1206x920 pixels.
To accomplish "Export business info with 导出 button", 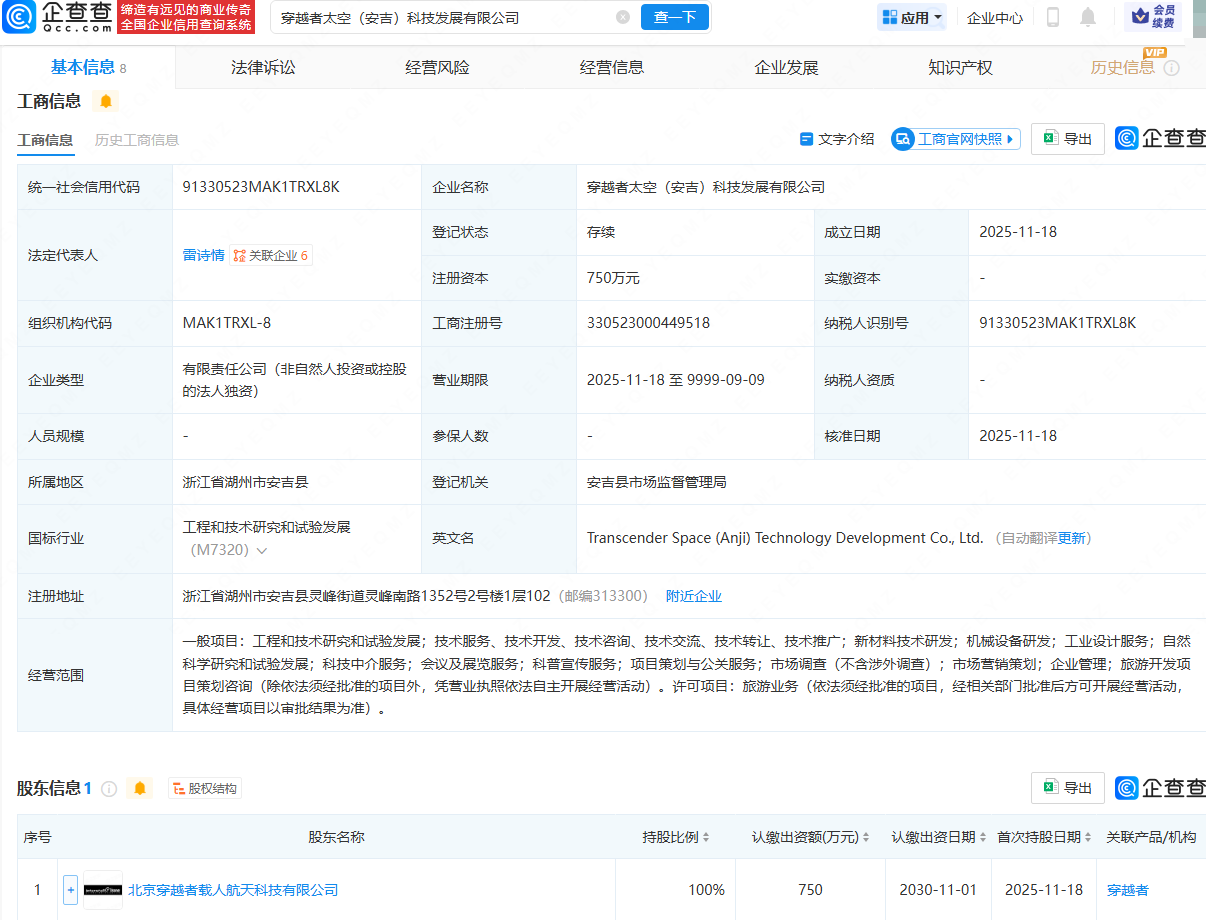I will [1068, 139].
